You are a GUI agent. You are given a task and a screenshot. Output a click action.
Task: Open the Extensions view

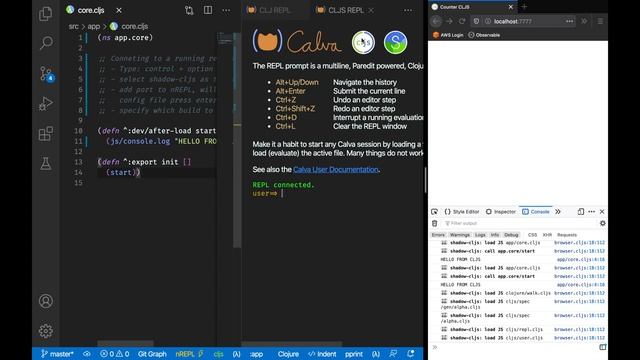click(x=45, y=133)
